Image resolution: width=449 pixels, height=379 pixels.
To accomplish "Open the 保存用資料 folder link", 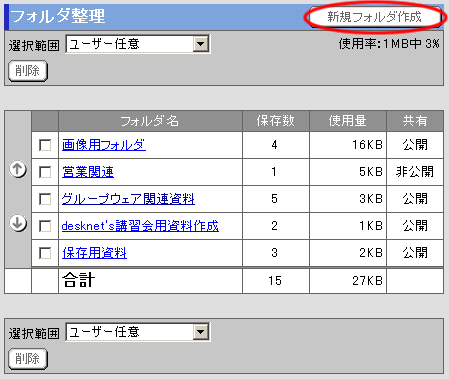I will click(x=94, y=253).
